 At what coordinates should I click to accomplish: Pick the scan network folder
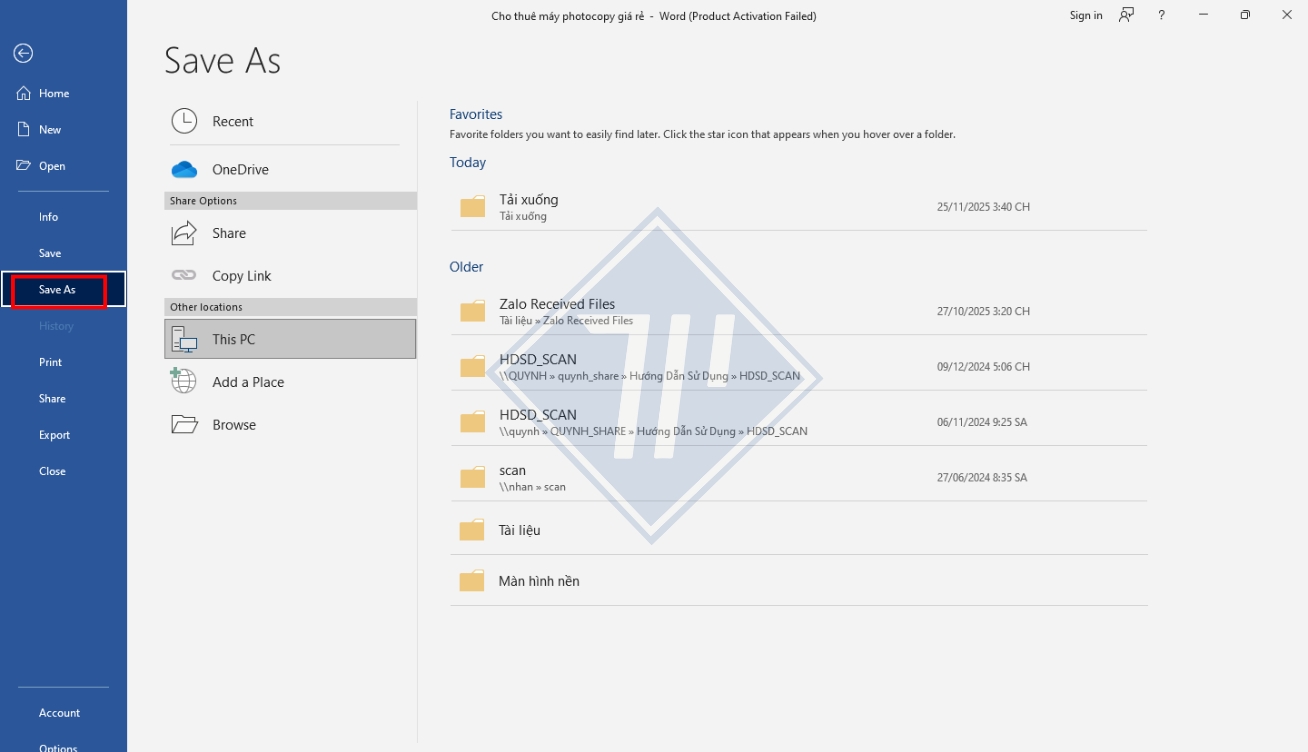(513, 477)
